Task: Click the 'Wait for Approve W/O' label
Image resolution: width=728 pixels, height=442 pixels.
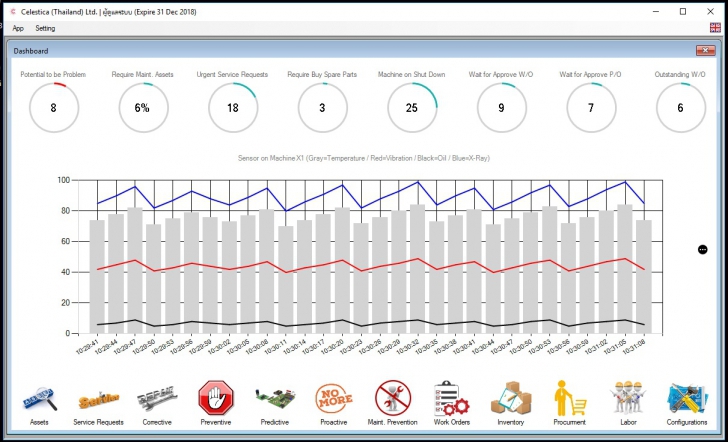Action: (x=500, y=74)
